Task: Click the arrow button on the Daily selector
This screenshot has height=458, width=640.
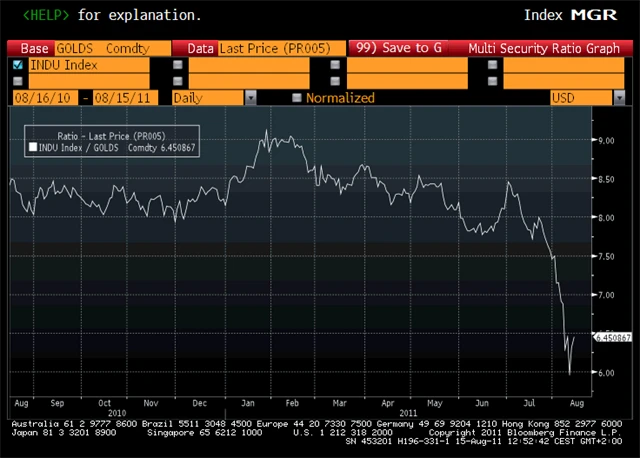Action: point(251,98)
